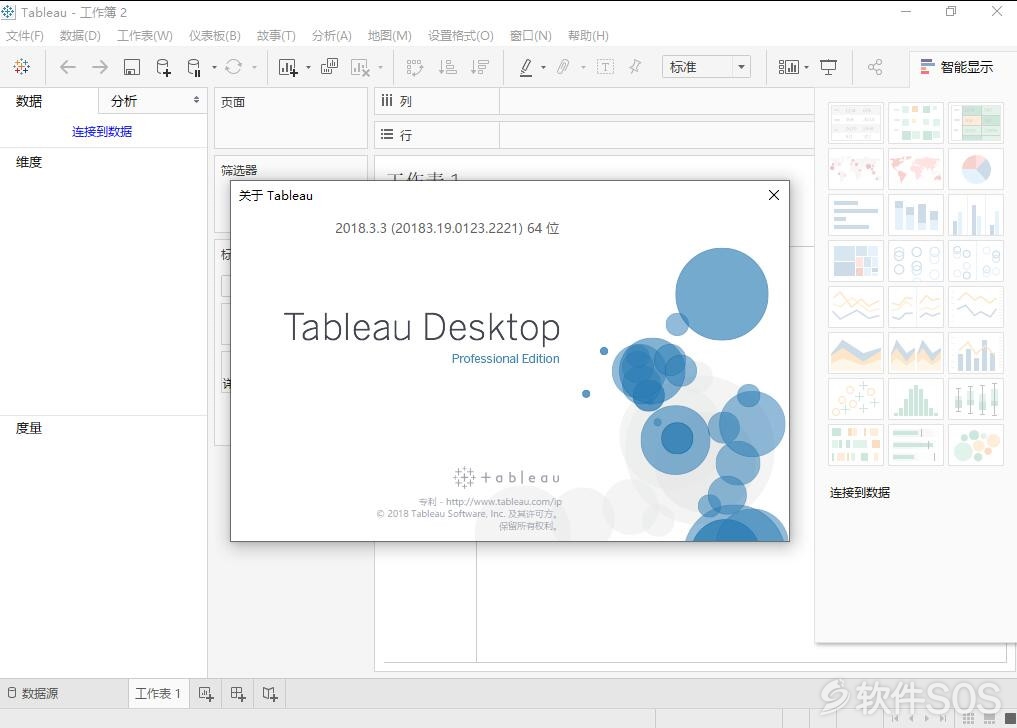Toggle the 智能显示 Show Me button
This screenshot has width=1017, height=728.
click(x=957, y=67)
